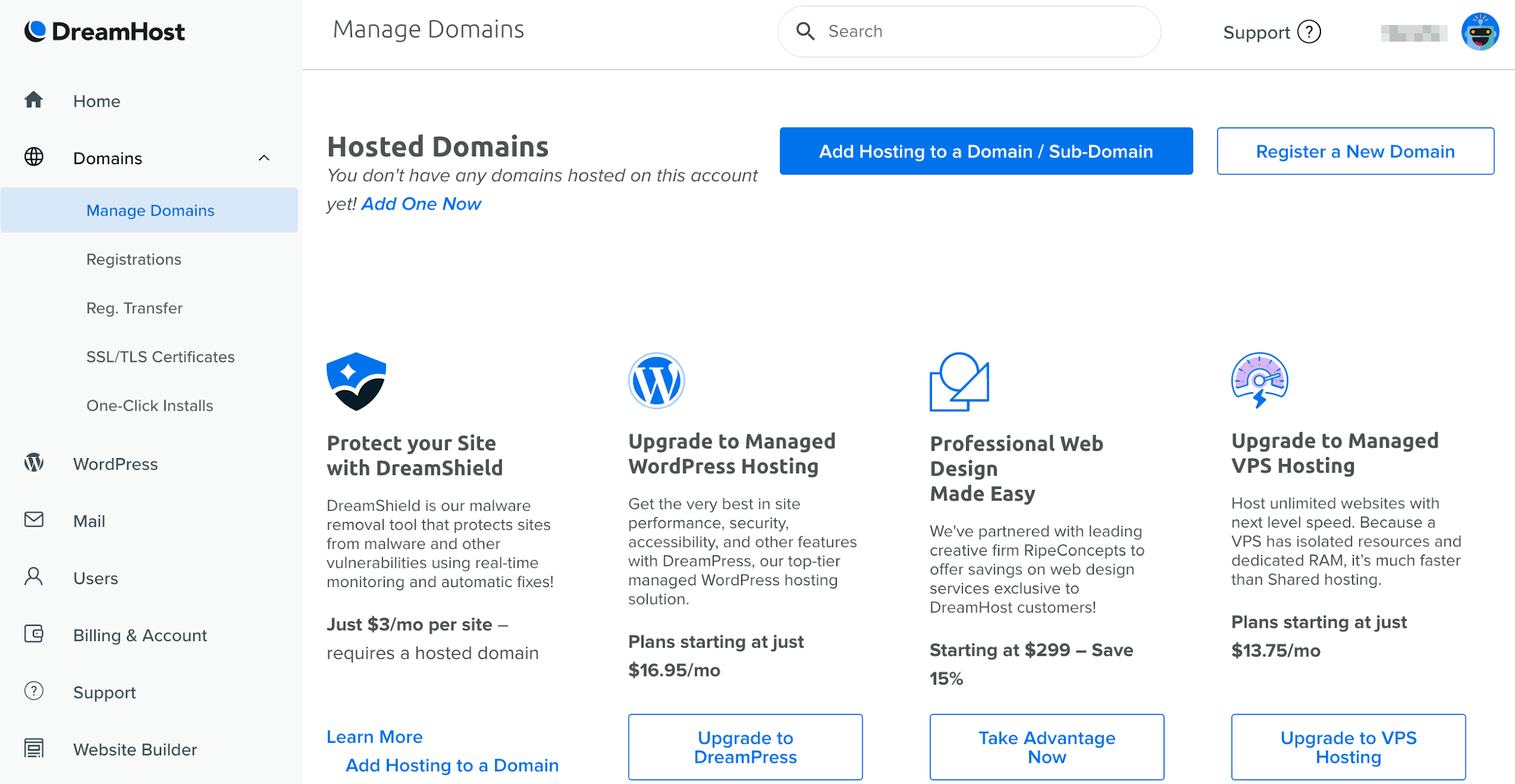The image size is (1515, 784).
Task: Click Register a New Domain button
Action: 1356,151
